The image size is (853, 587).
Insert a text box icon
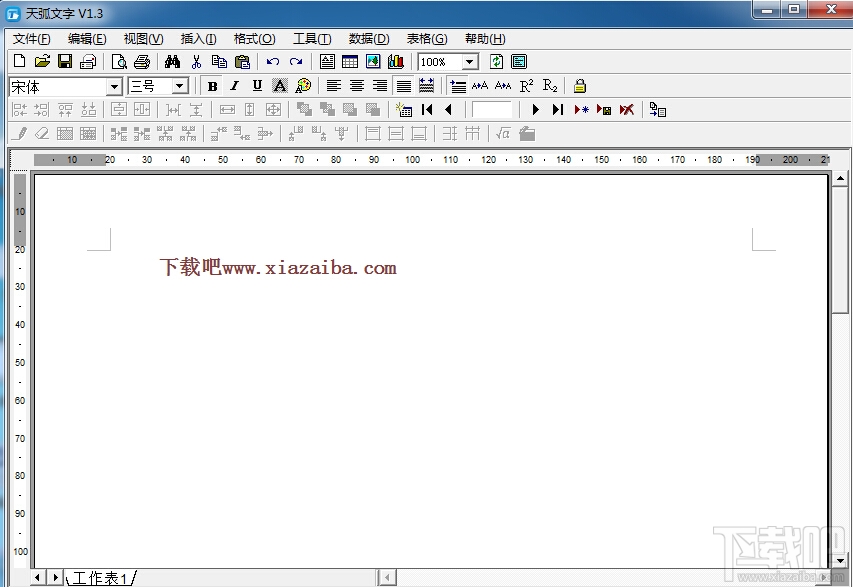pyautogui.click(x=327, y=61)
